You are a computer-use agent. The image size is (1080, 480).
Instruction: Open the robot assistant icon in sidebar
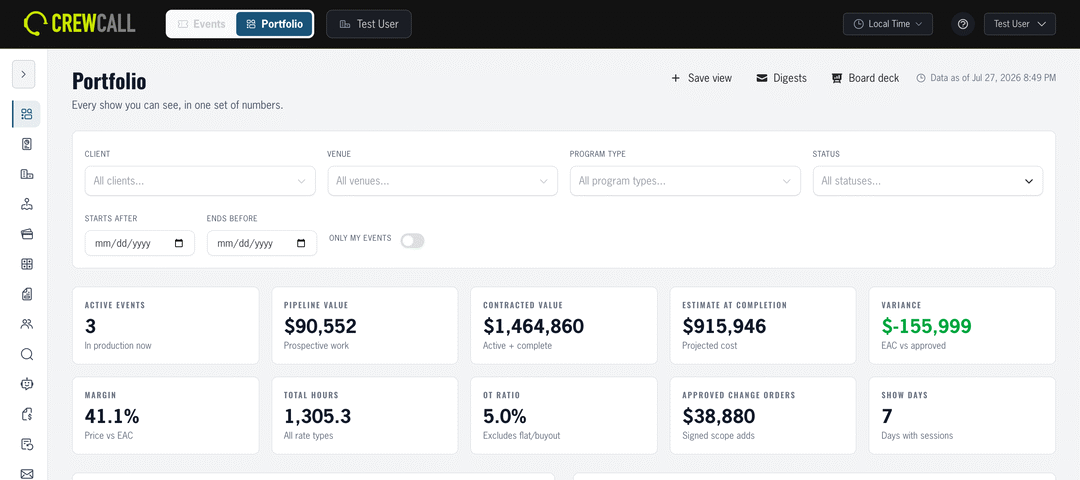[27, 384]
